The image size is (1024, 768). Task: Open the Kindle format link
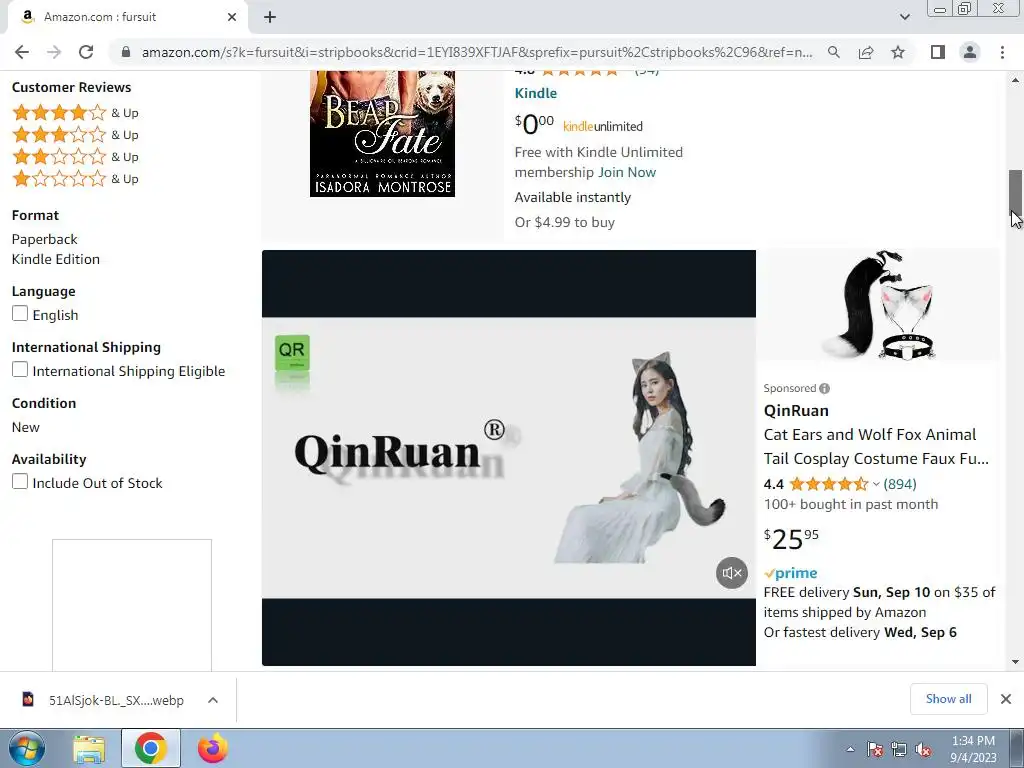[536, 93]
